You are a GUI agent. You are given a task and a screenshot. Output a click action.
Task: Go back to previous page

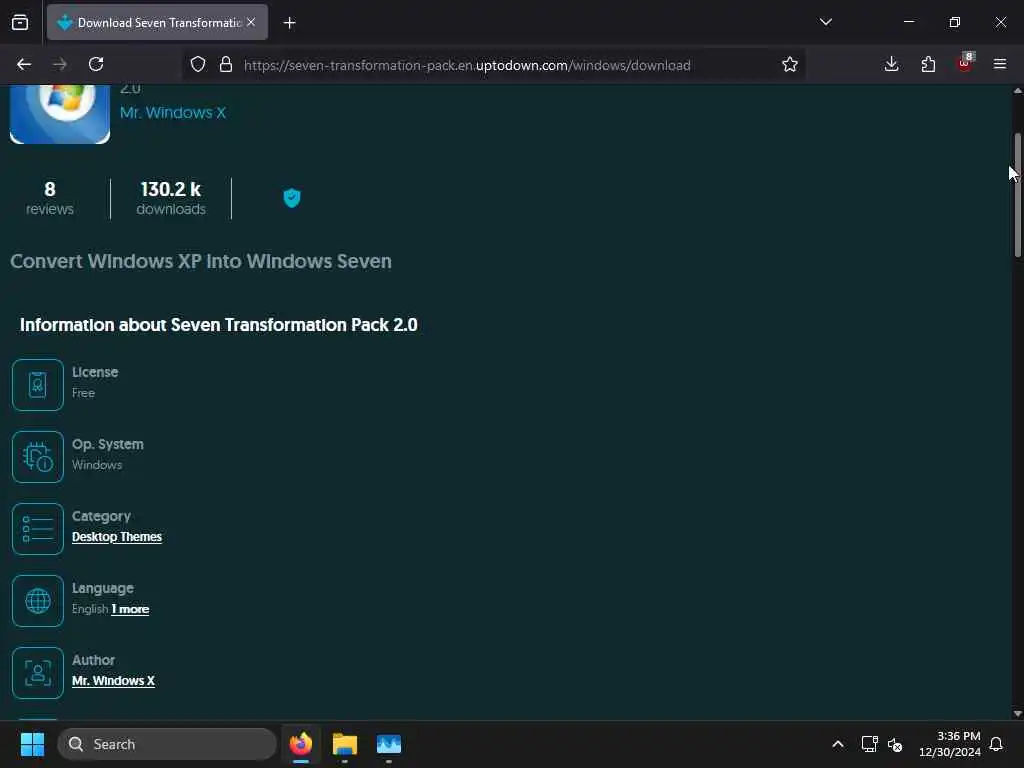click(x=24, y=64)
